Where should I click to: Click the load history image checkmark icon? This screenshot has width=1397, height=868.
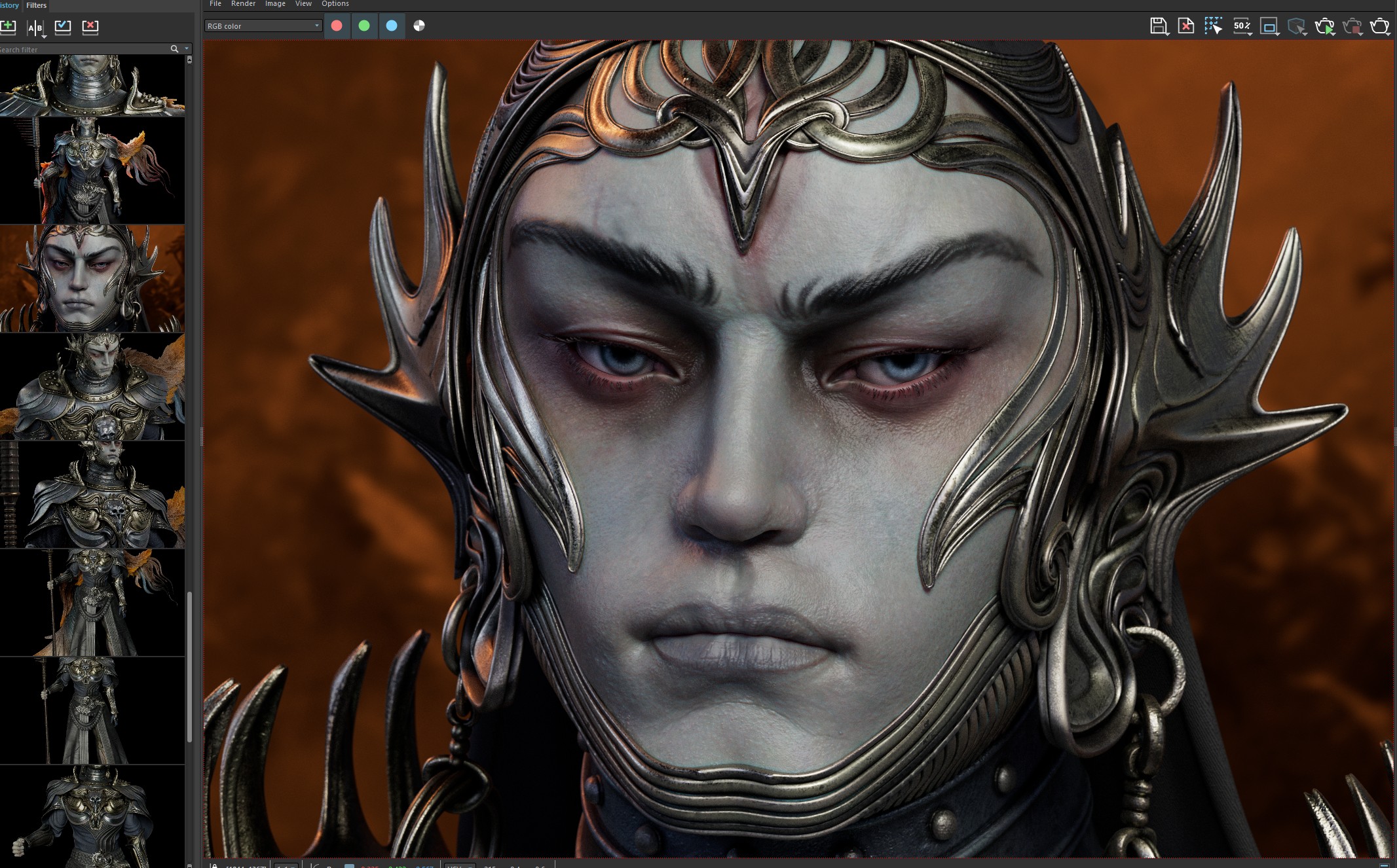pos(63,27)
